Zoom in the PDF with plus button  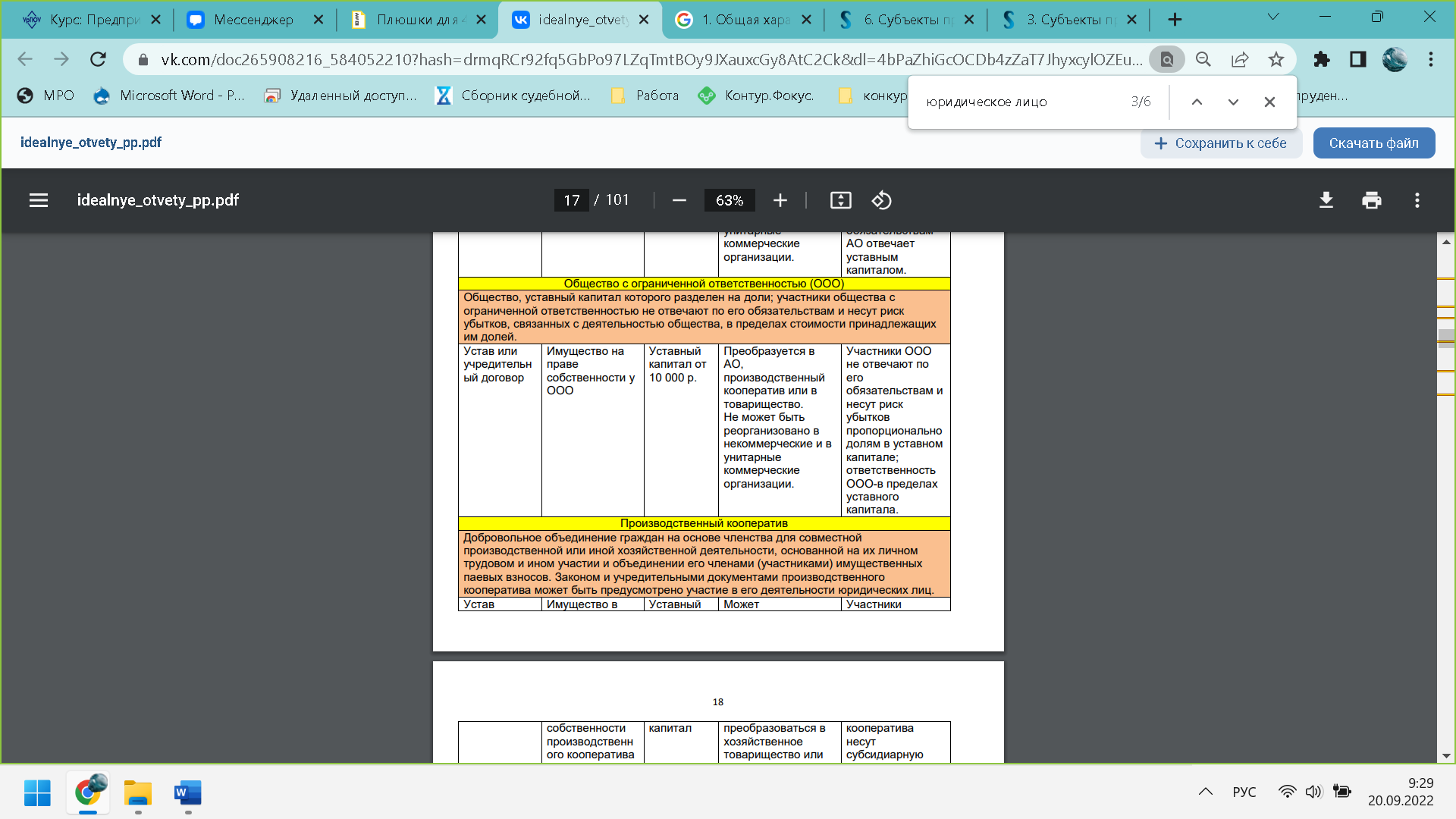[x=780, y=200]
